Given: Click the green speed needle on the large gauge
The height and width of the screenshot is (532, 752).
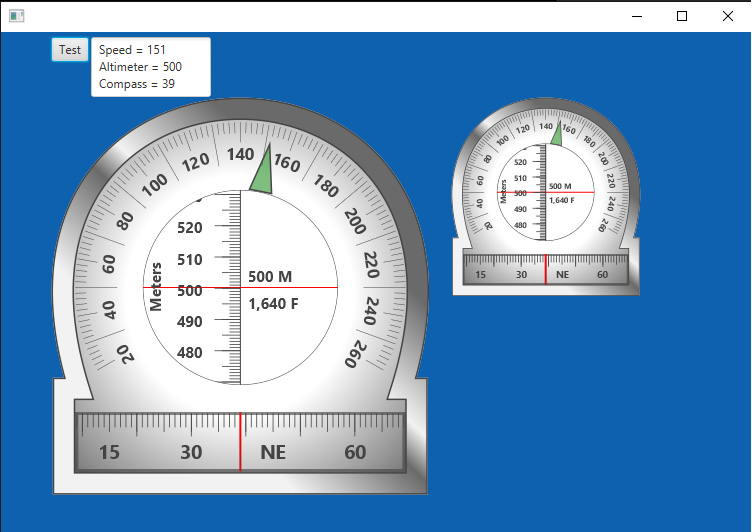Looking at the screenshot, I should (x=262, y=169).
